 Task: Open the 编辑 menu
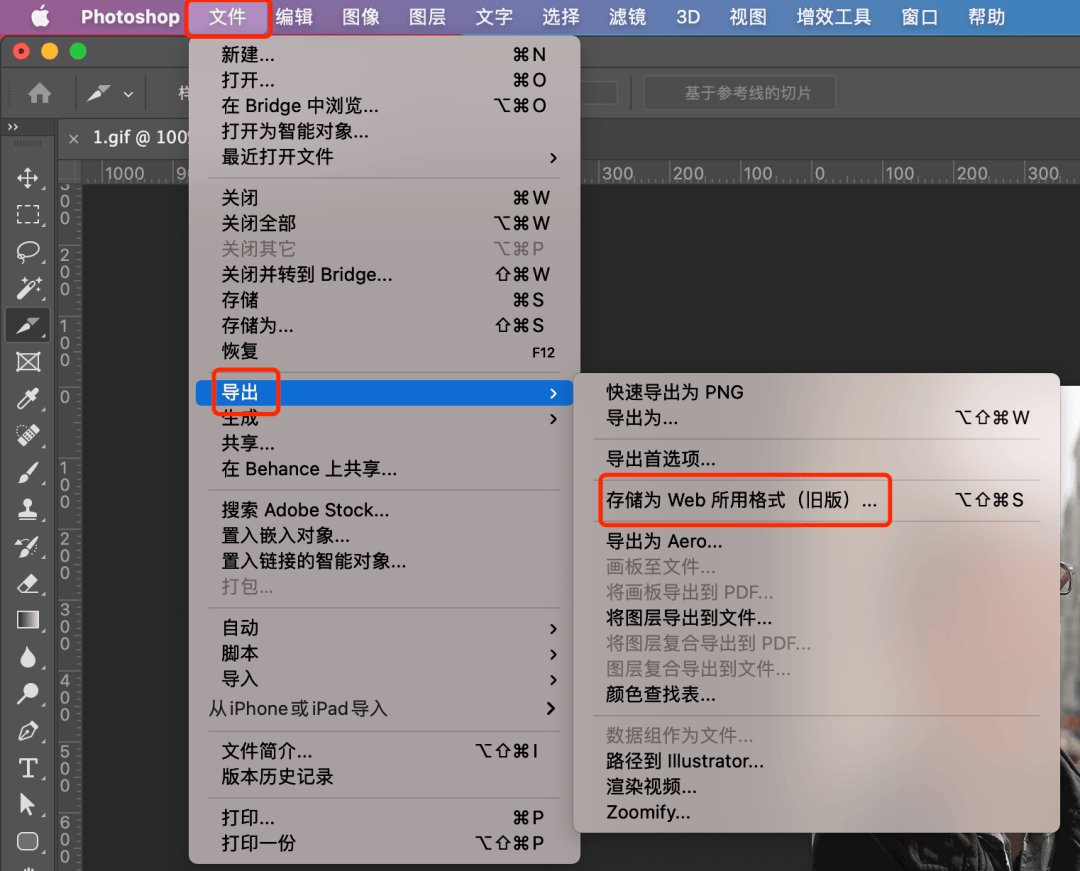[294, 17]
